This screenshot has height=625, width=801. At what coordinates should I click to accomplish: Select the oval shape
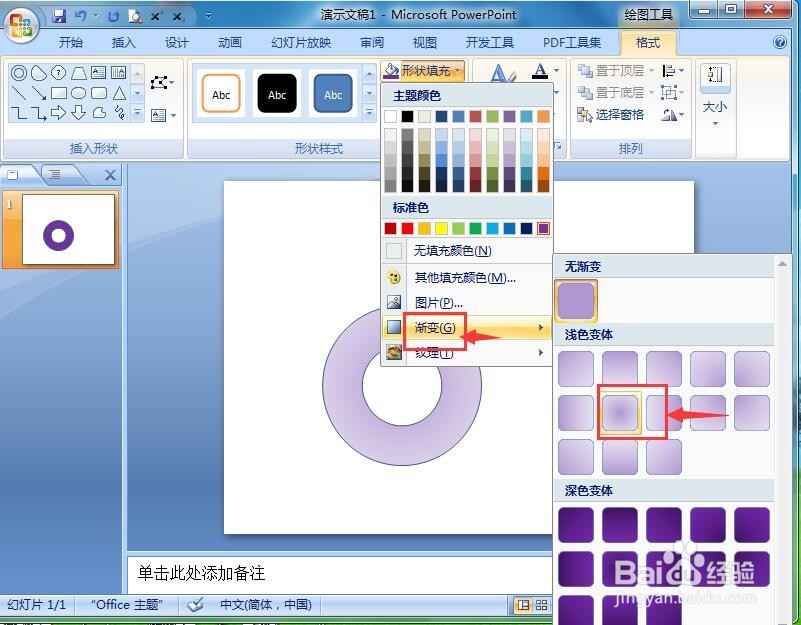pyautogui.click(x=79, y=93)
